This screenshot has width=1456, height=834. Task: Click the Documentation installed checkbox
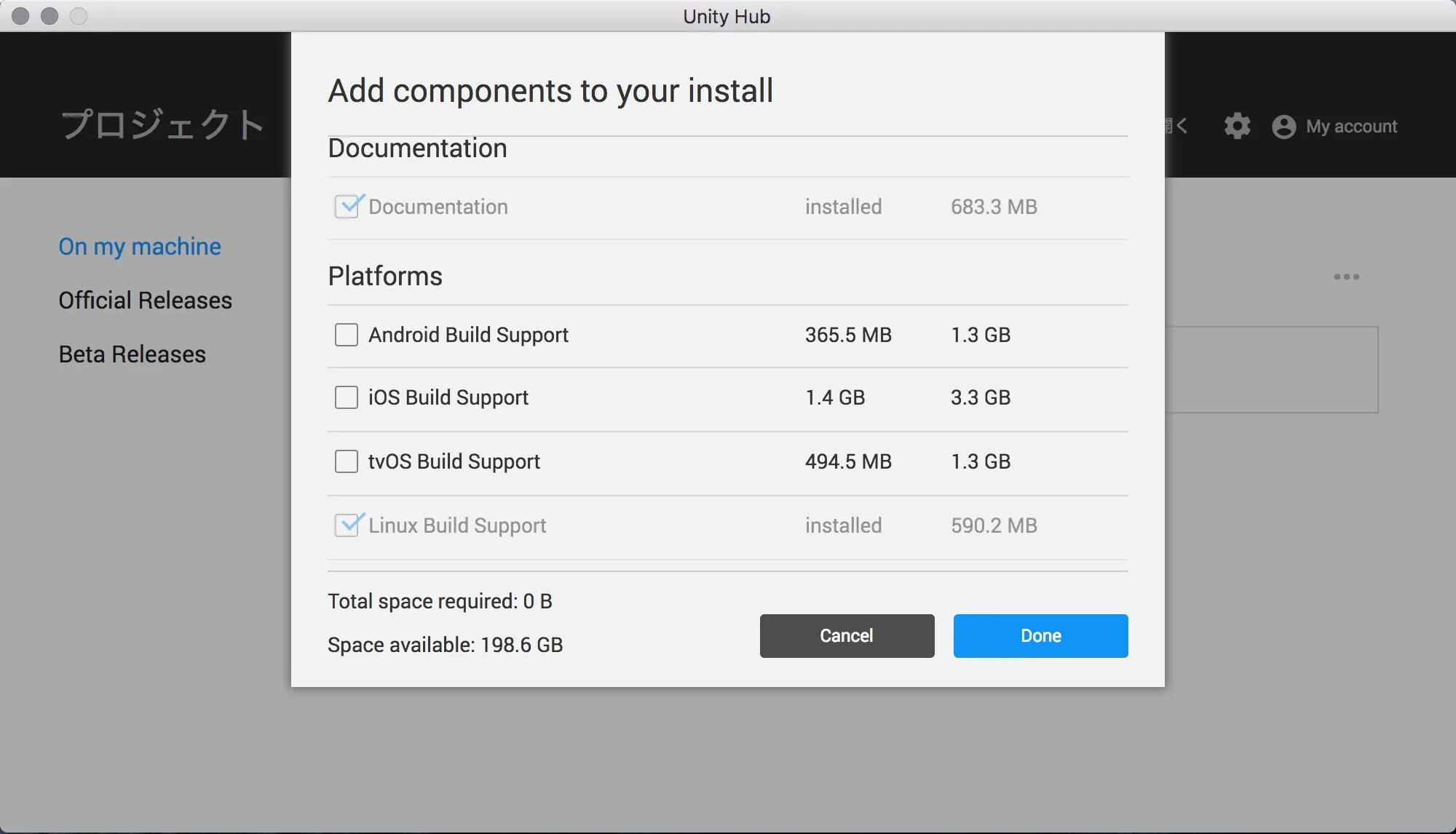tap(347, 206)
